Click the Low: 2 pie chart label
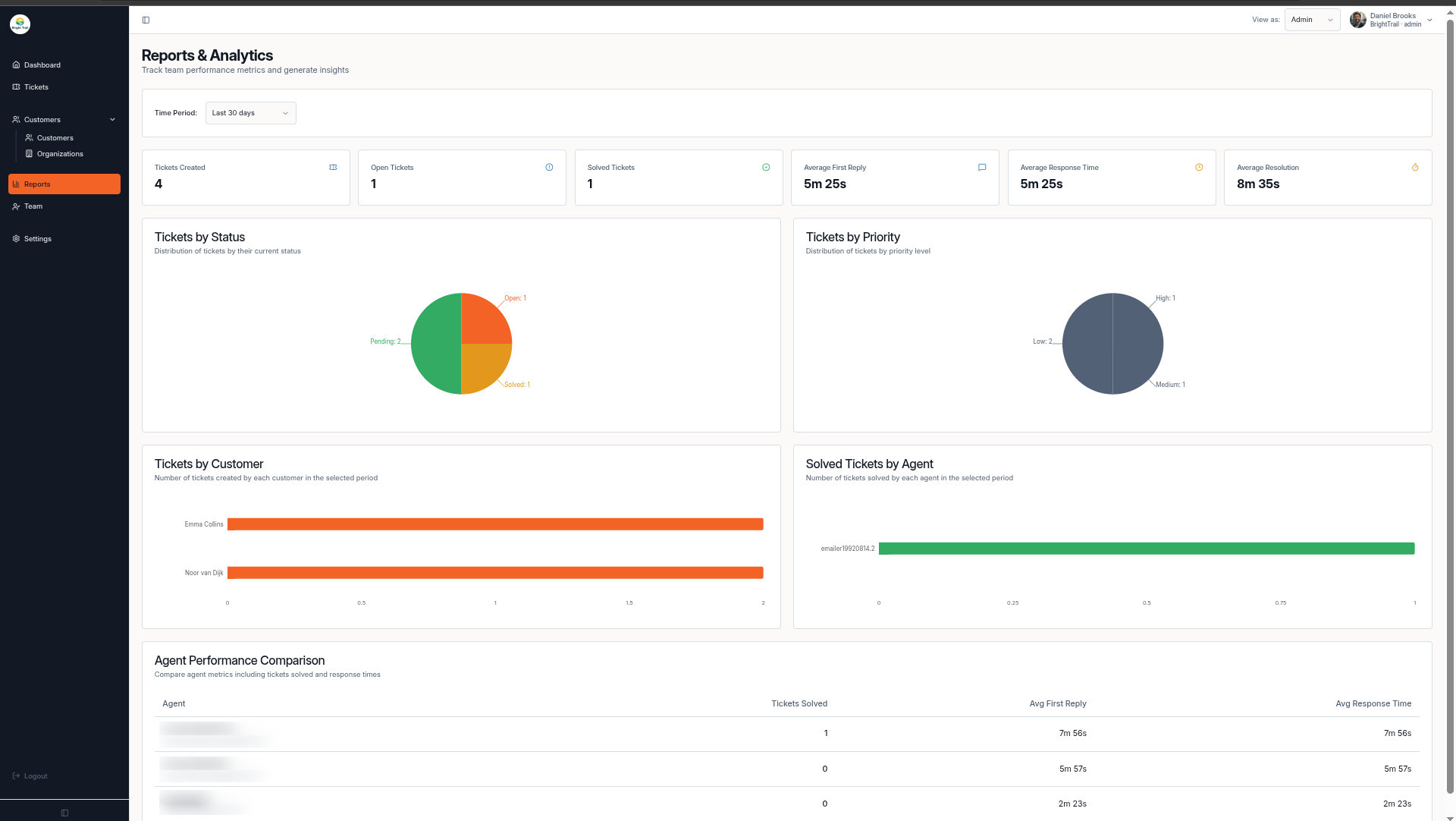Viewport: 1456px width, 821px height. pos(1042,341)
